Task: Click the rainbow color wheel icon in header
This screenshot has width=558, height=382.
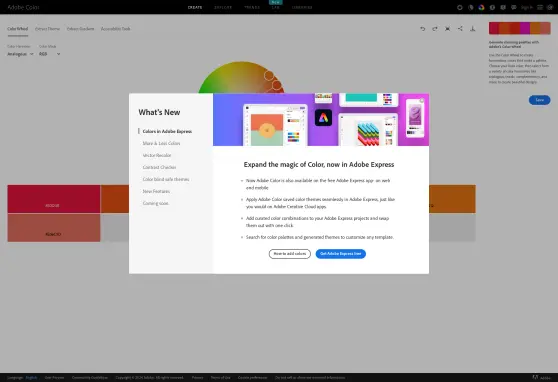Action: click(481, 7)
